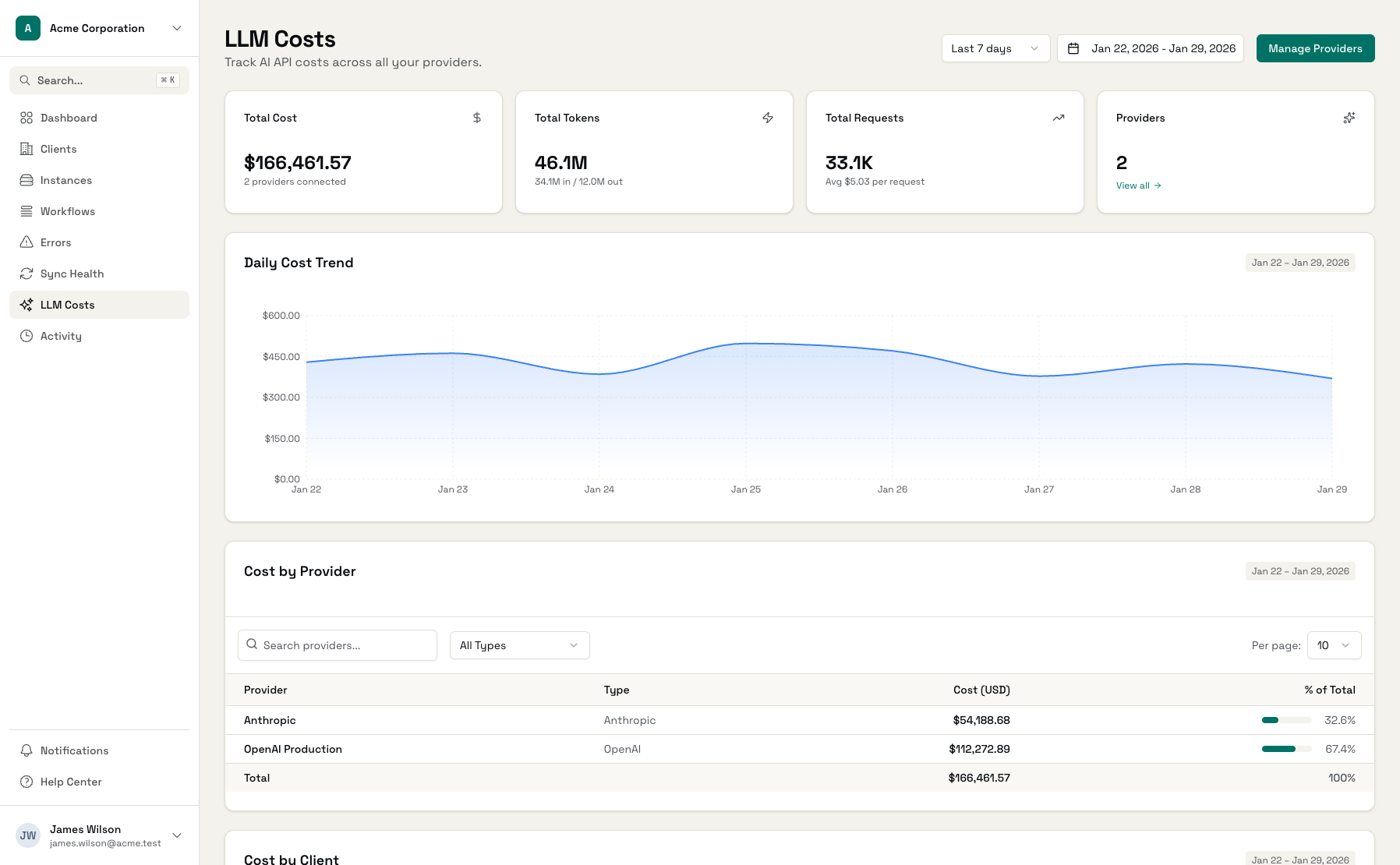Click the OpenAI Production percentage progress bar
1400x865 pixels.
click(x=1286, y=749)
